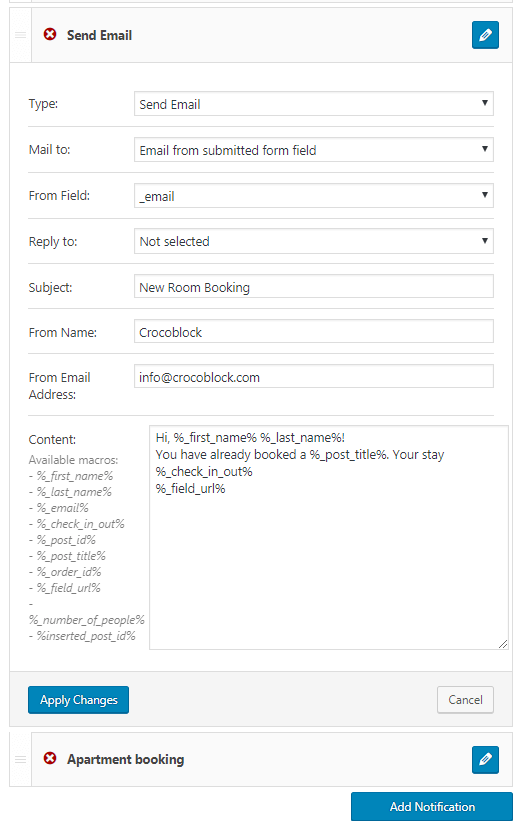Open the Type dropdown
Image resolution: width=521 pixels, height=830 pixels.
click(x=313, y=104)
